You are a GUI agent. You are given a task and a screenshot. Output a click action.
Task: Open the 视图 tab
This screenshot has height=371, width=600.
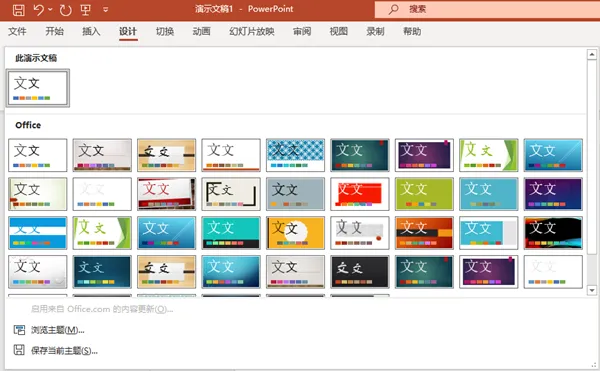[x=339, y=31]
